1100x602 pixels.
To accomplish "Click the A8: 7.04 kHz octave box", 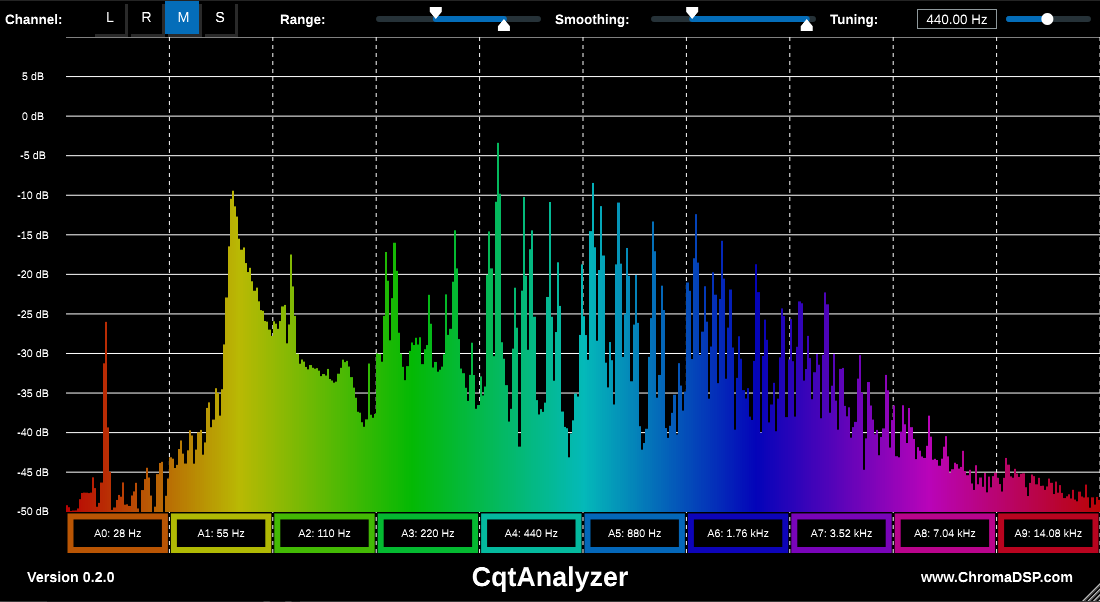I will [944, 533].
